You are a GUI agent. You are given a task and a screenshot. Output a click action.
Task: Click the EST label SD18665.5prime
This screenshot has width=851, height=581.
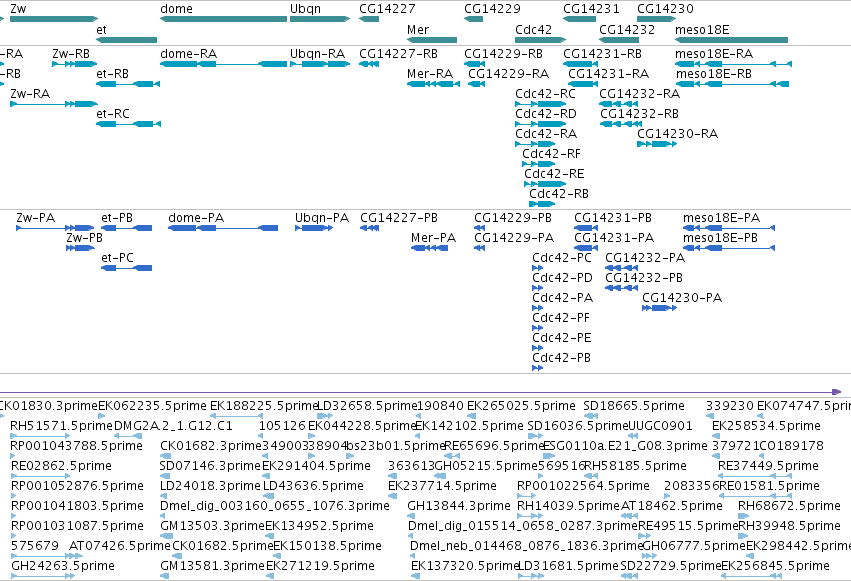pyautogui.click(x=634, y=406)
